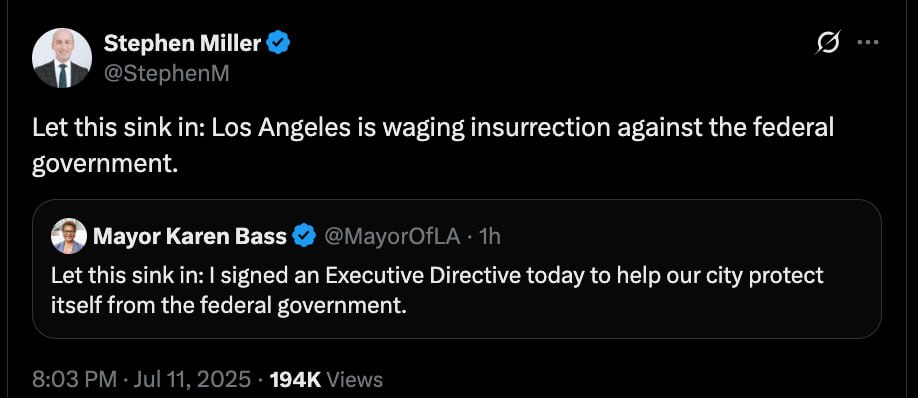Image resolution: width=918 pixels, height=398 pixels.
Task: Open the three-dot more options menu
Action: (x=868, y=43)
